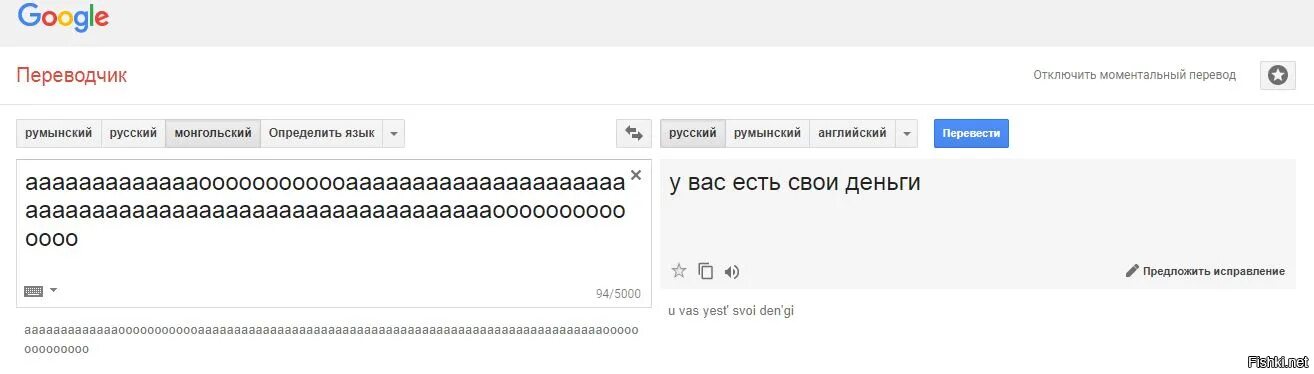Open phrasebook star button at top right

click(1278, 75)
